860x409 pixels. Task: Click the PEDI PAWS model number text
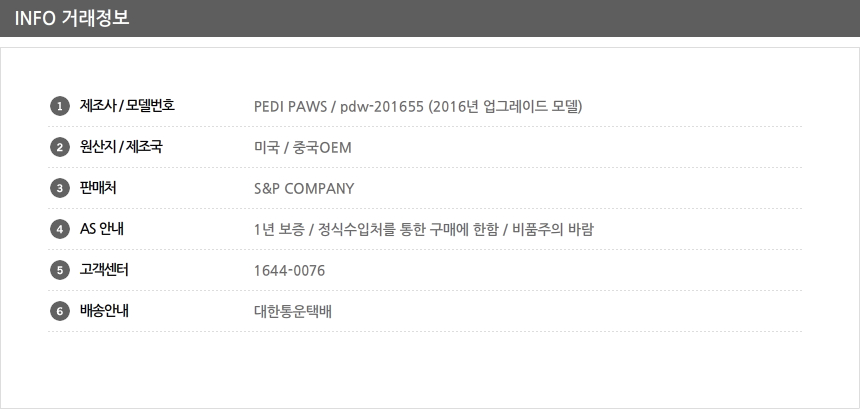coord(418,106)
